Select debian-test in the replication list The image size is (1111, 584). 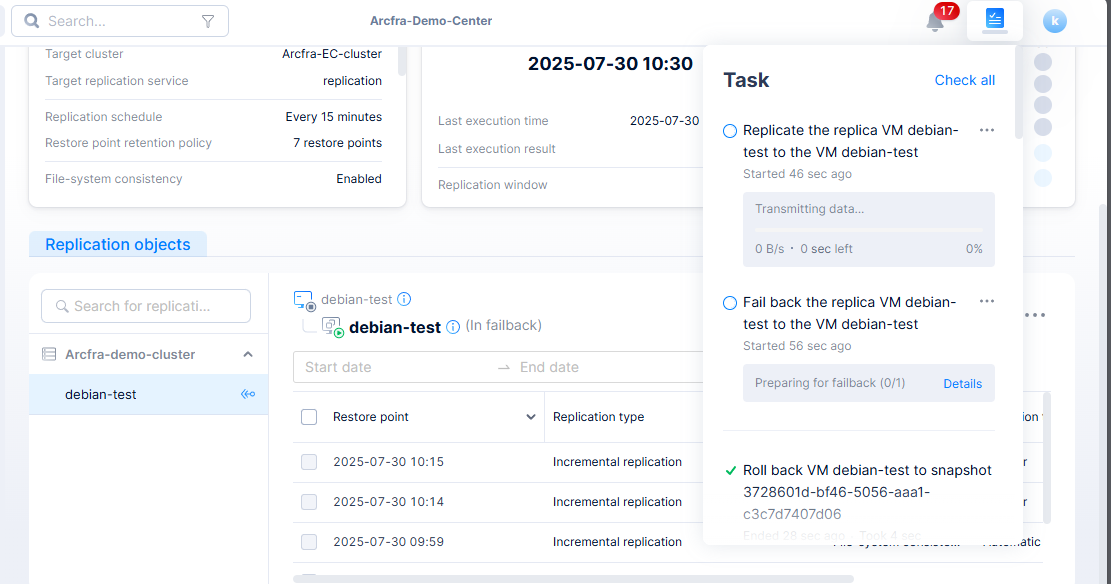click(x=101, y=394)
